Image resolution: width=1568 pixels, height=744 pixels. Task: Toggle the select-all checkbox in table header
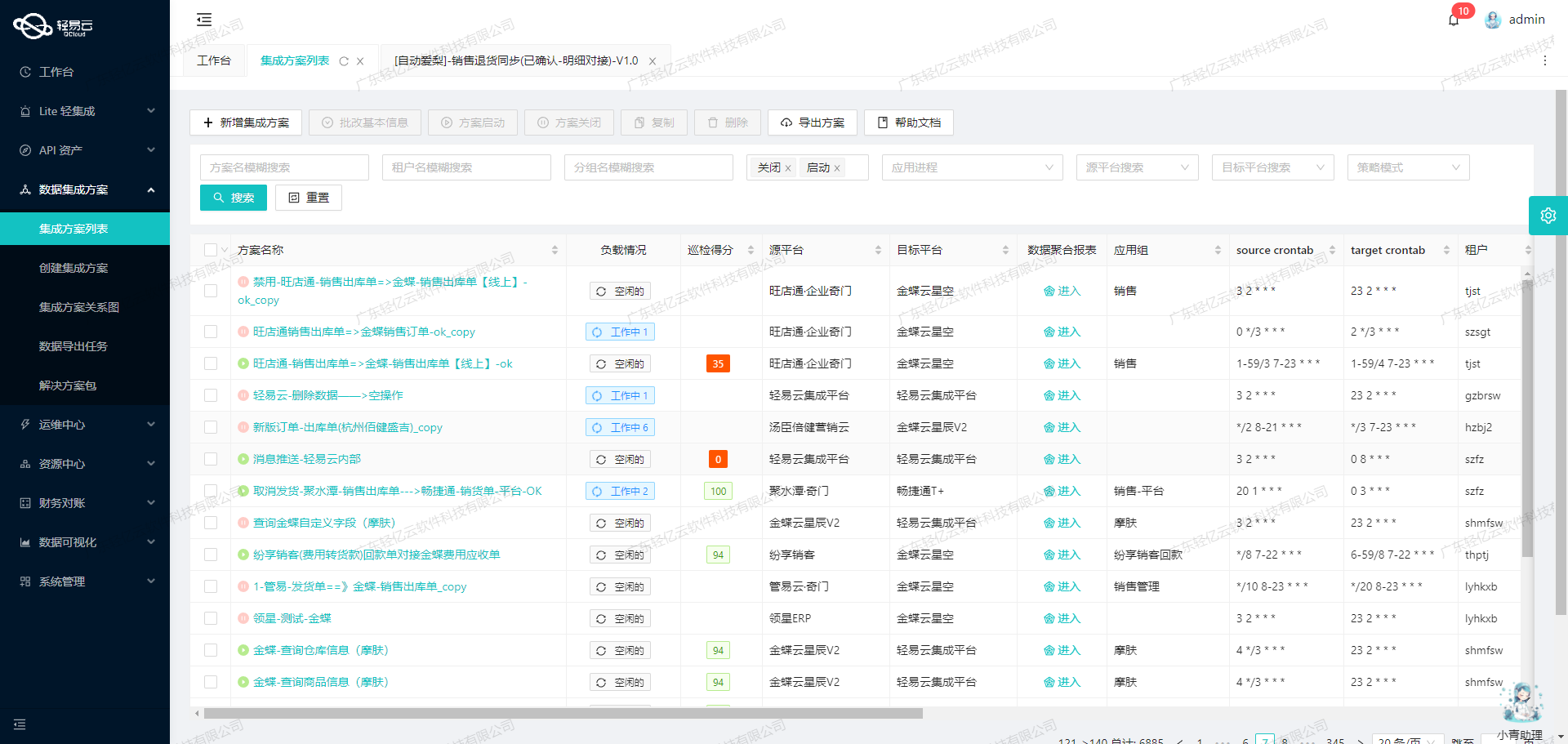[209, 250]
